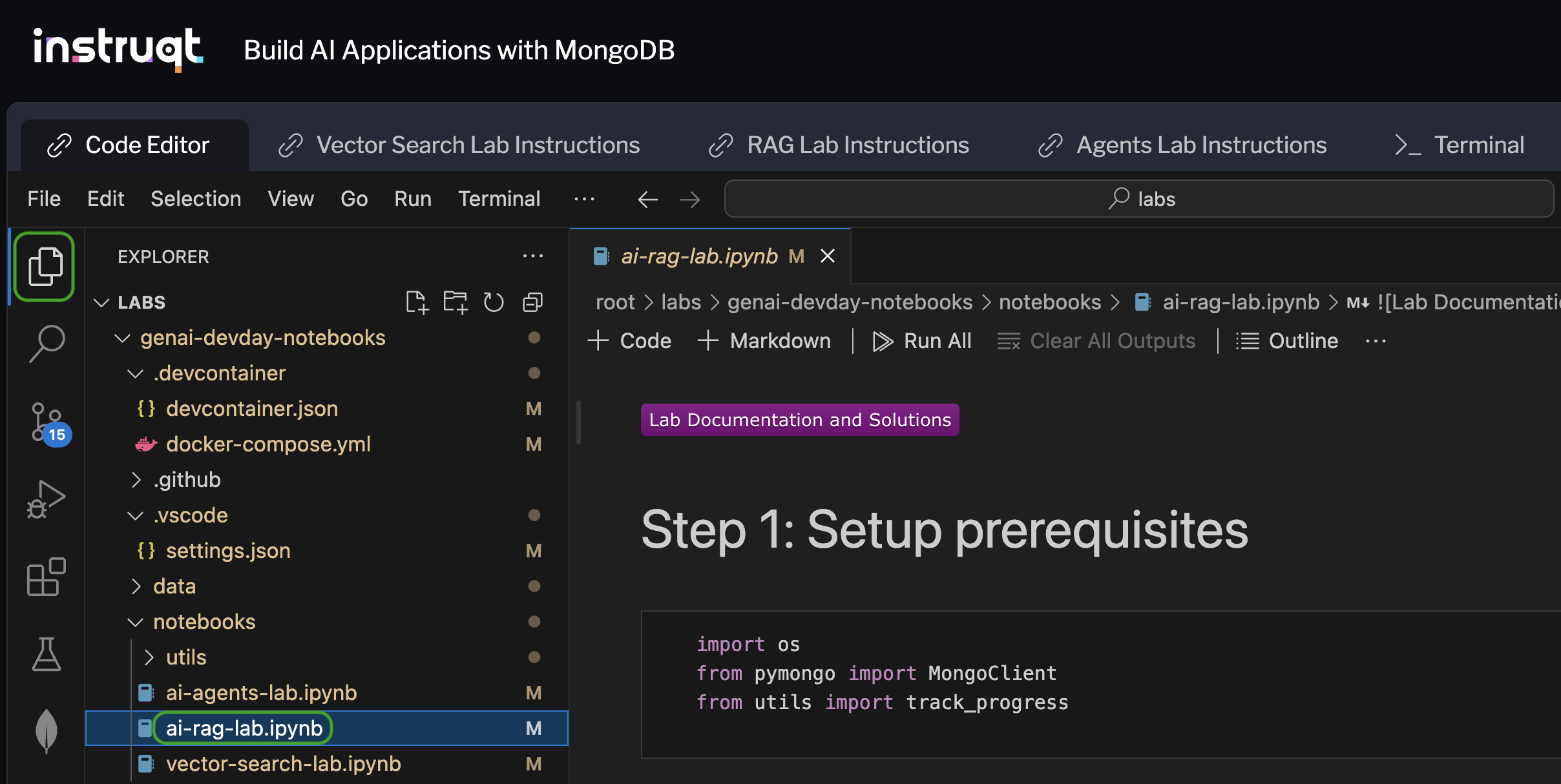Open Explorer panel more actions menu

(x=533, y=256)
